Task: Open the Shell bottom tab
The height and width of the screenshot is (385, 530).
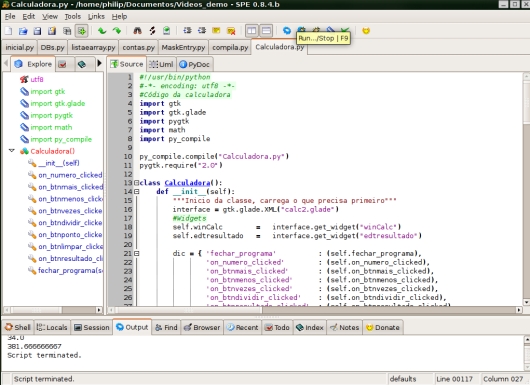Action: 18,328
